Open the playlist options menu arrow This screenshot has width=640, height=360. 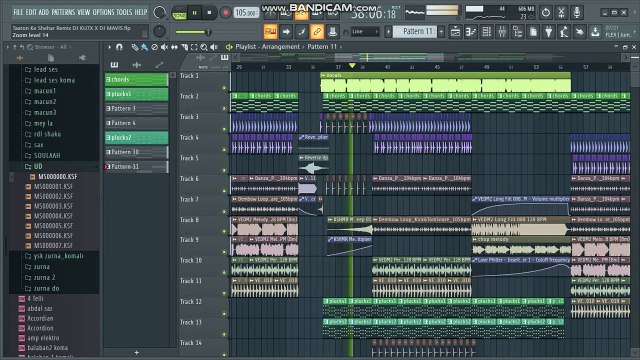[109, 47]
